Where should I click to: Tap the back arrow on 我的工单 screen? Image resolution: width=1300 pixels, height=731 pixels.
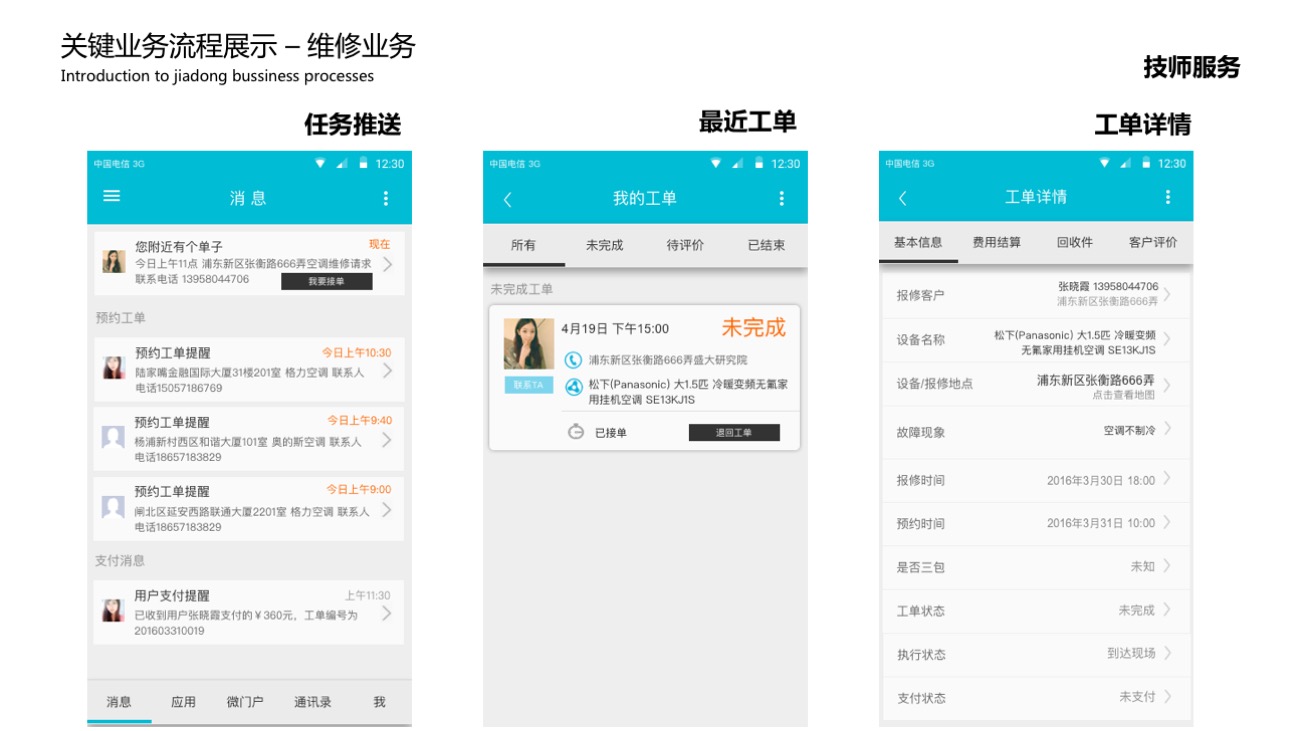pos(507,200)
